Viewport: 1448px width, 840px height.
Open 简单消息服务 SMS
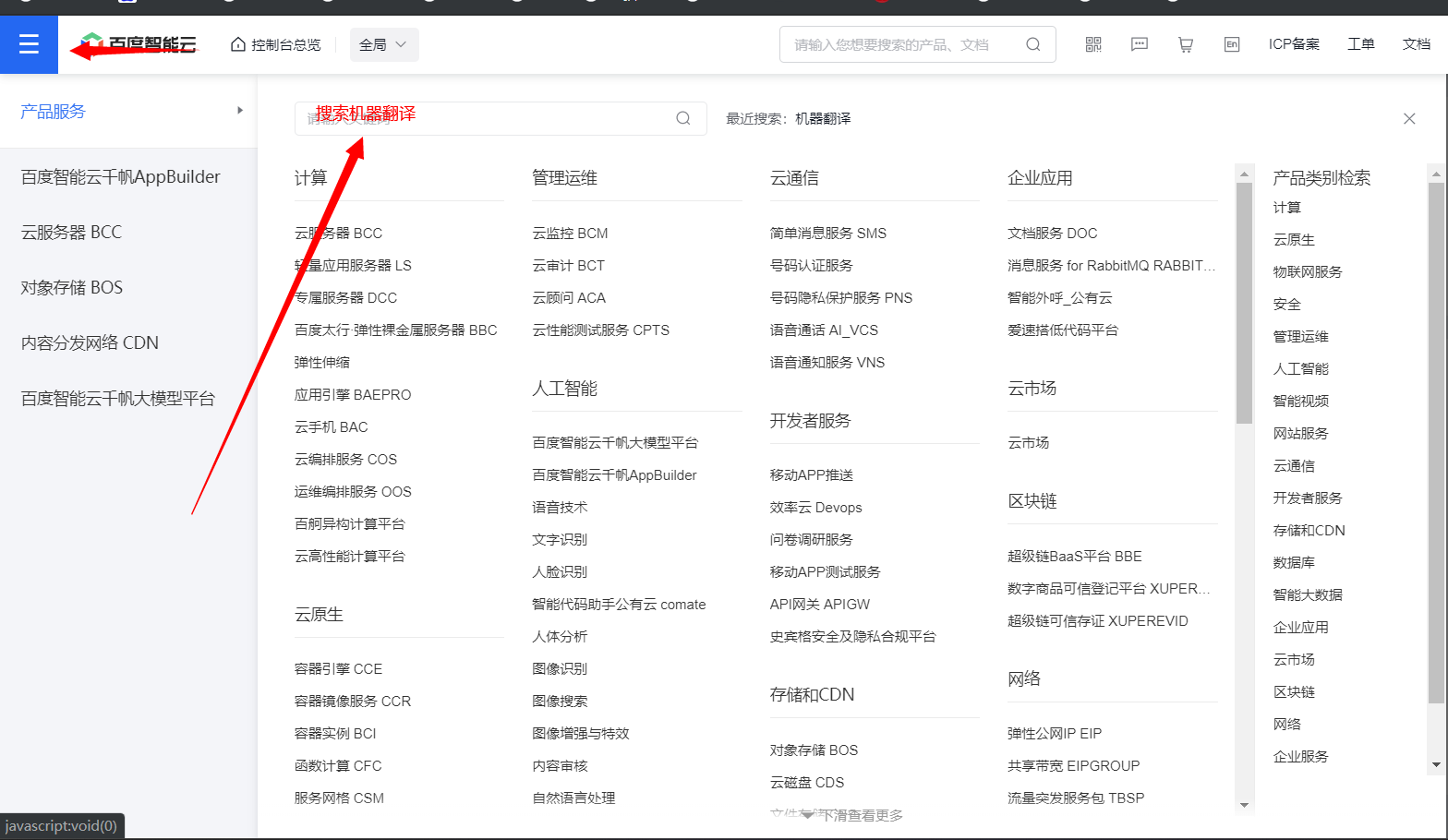pos(828,233)
